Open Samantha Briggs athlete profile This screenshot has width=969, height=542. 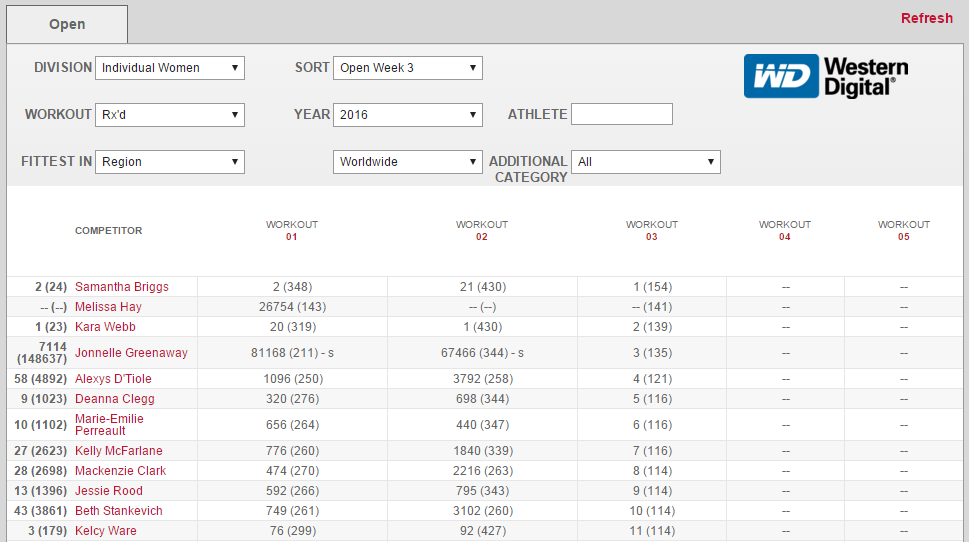(122, 287)
